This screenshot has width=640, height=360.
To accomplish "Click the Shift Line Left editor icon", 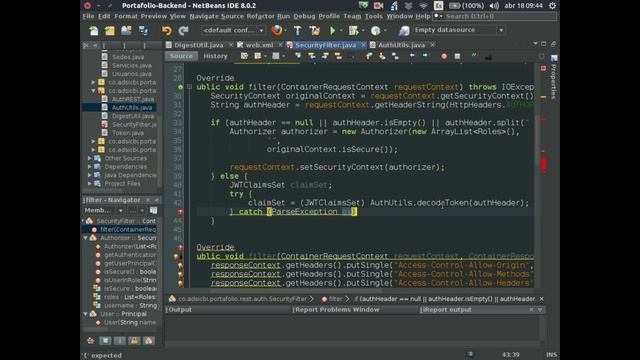I will pyautogui.click(x=412, y=56).
